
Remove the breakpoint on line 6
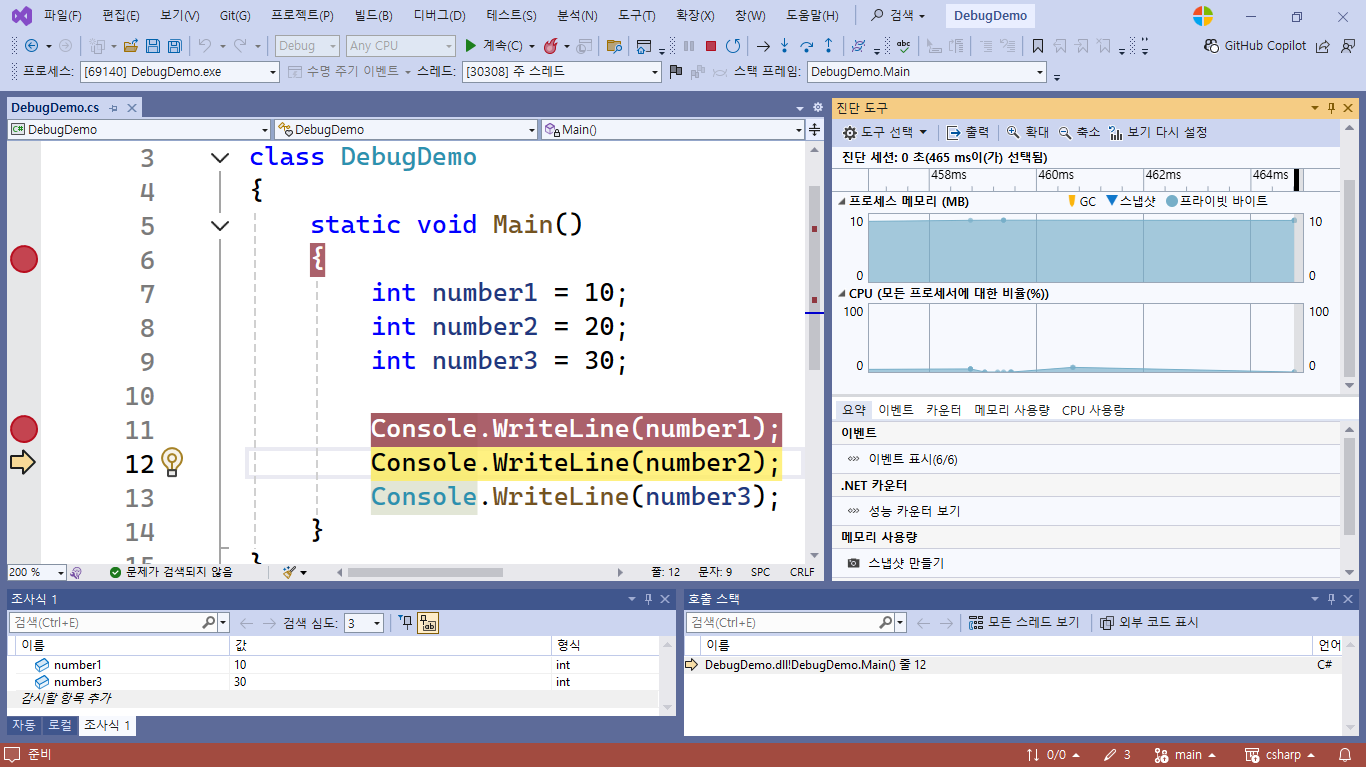[23, 260]
